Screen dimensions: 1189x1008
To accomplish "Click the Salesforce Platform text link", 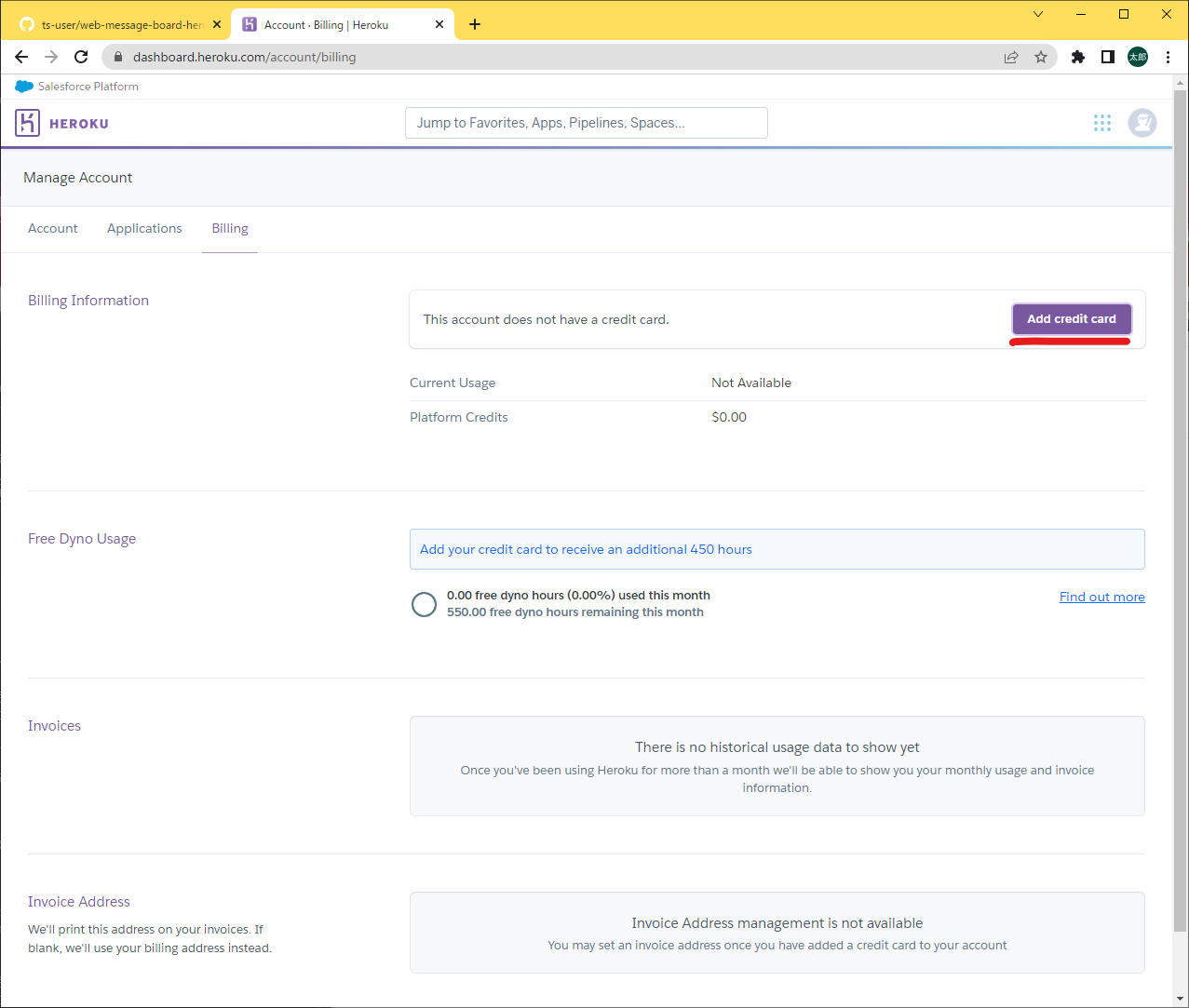I will pos(88,87).
